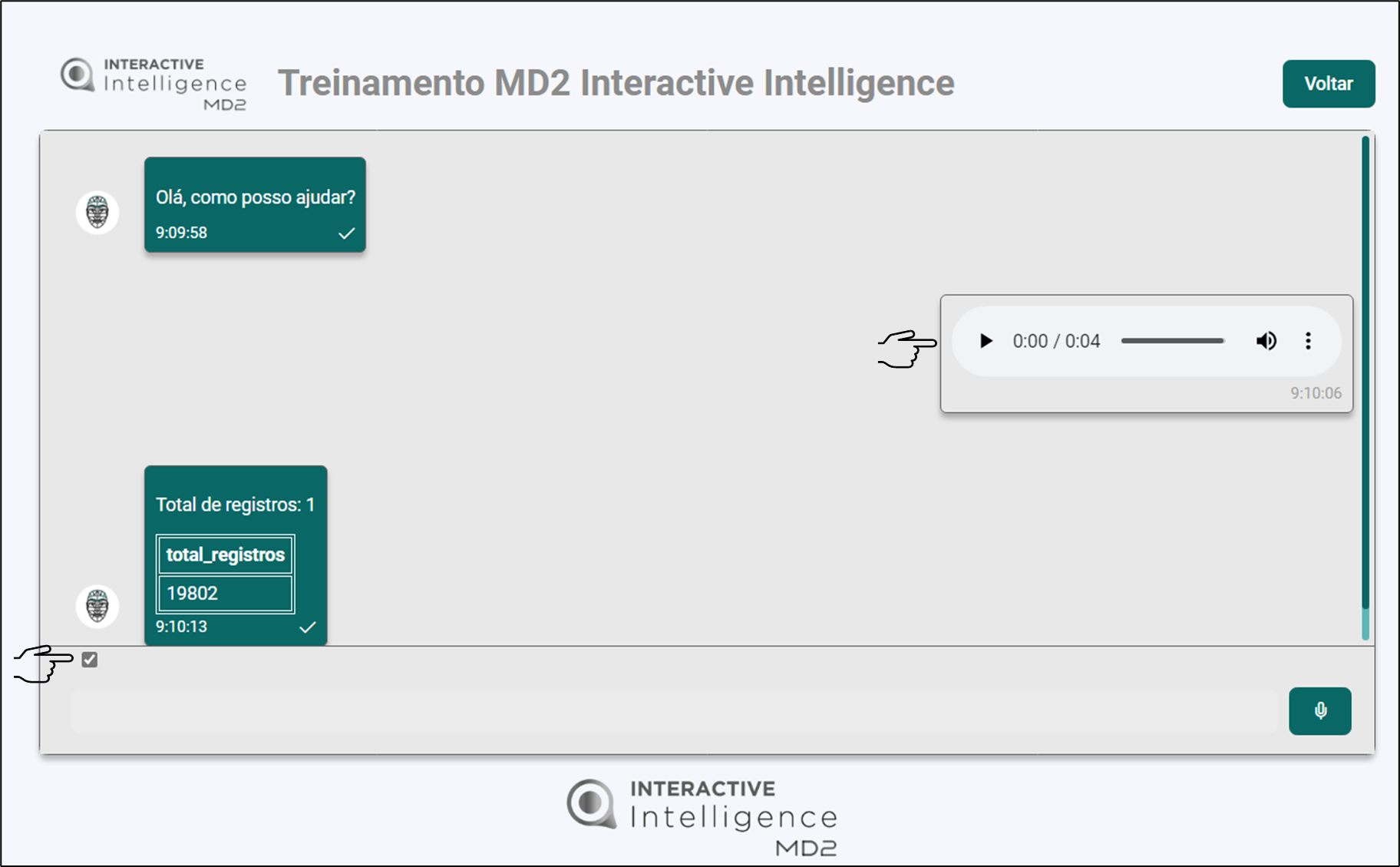The height and width of the screenshot is (867, 1400).
Task: Click the 19802 table cell
Action: coord(225,593)
